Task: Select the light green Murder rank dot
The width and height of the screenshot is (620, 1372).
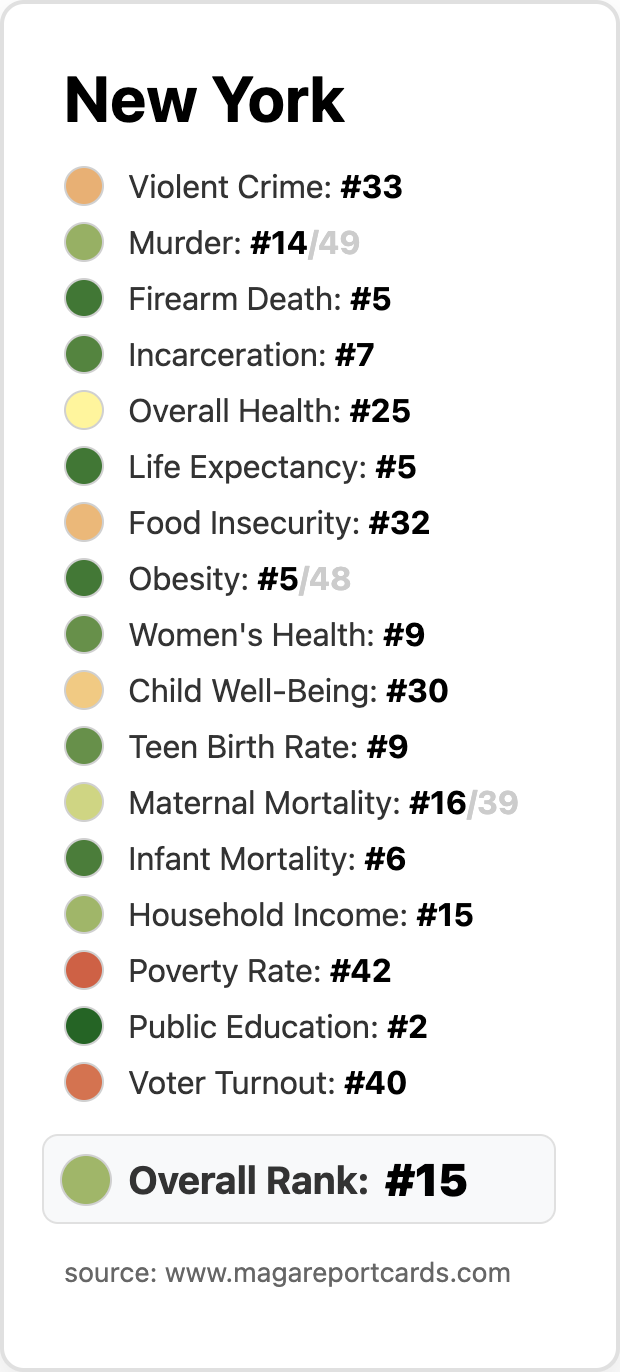Action: [84, 243]
